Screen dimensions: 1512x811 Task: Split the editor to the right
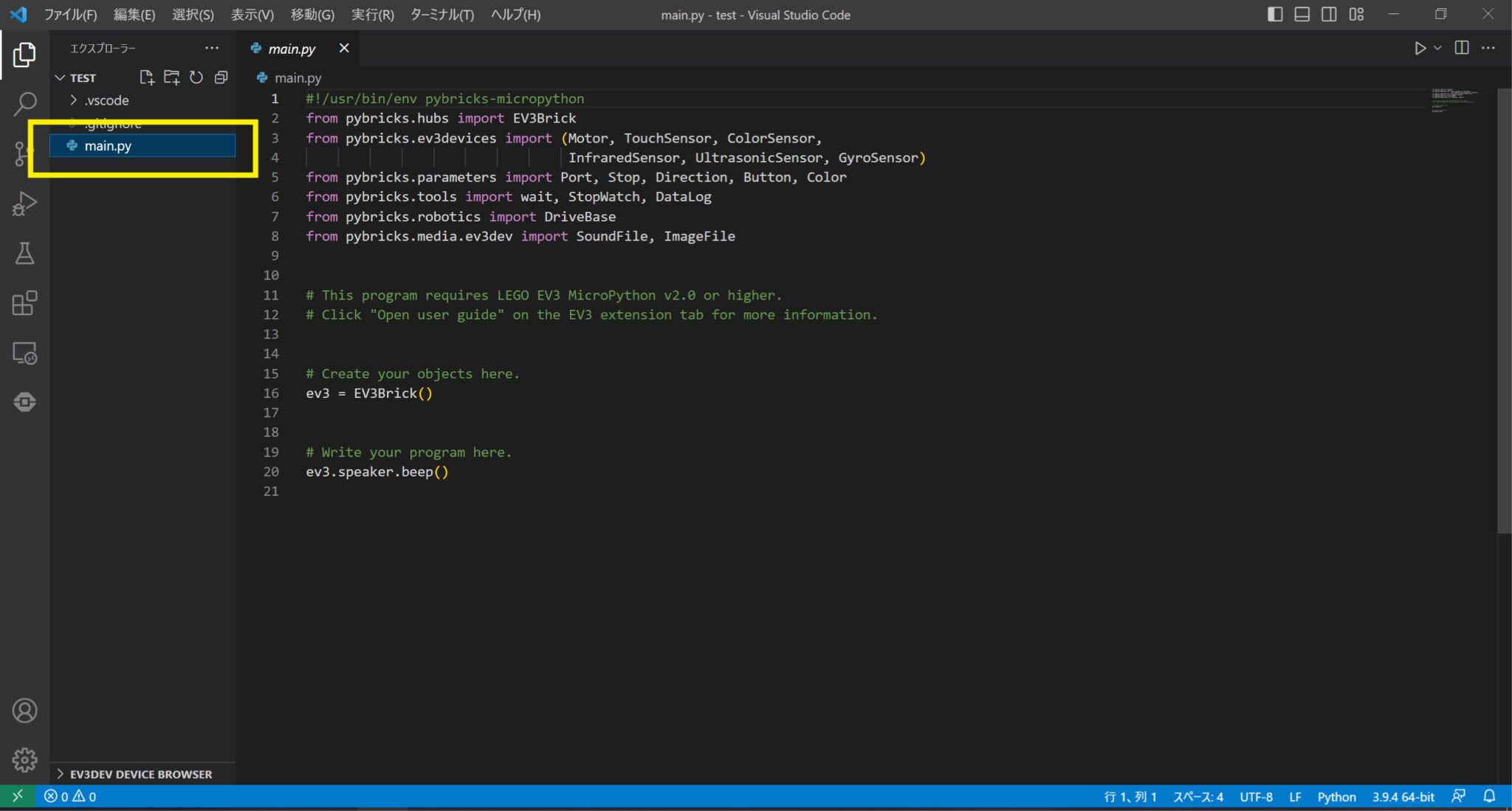click(1462, 48)
